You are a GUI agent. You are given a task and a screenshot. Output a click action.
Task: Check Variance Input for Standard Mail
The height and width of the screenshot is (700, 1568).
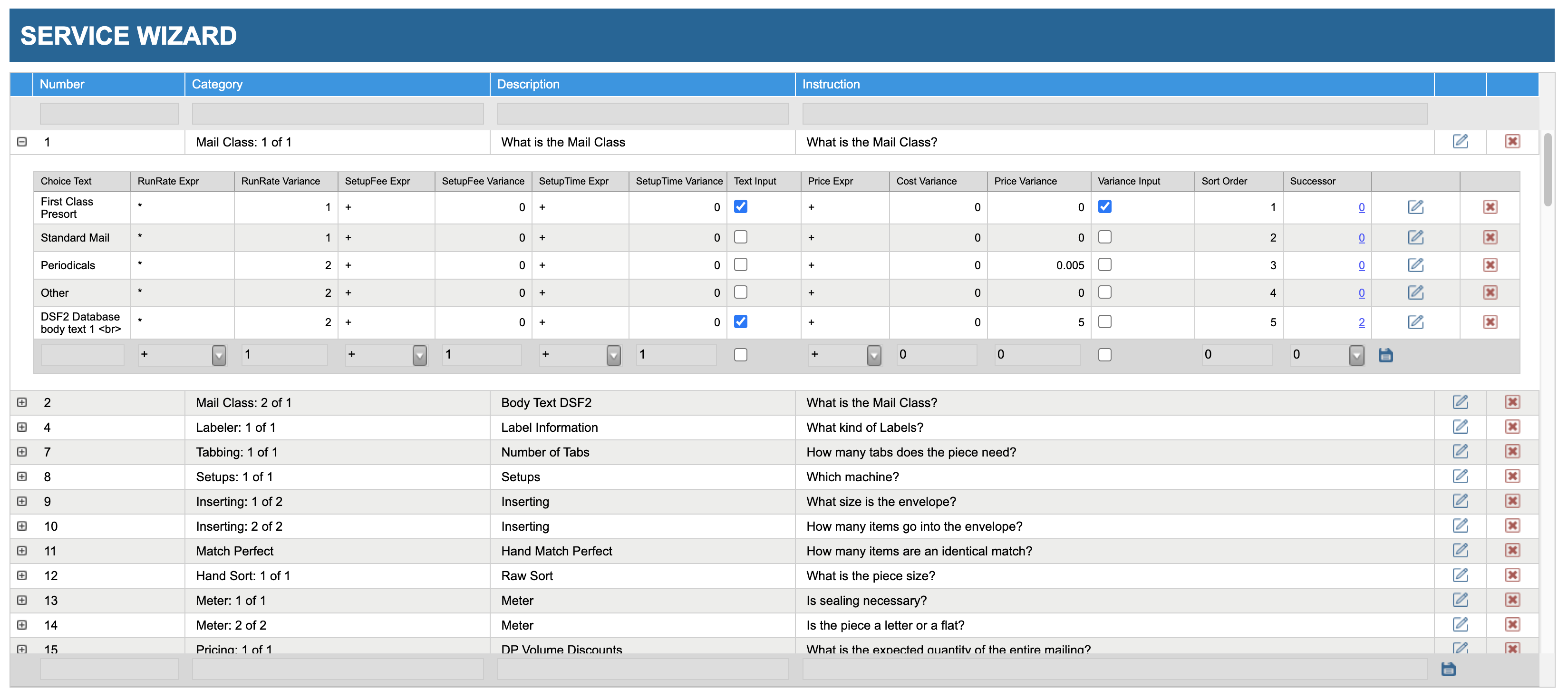1105,237
